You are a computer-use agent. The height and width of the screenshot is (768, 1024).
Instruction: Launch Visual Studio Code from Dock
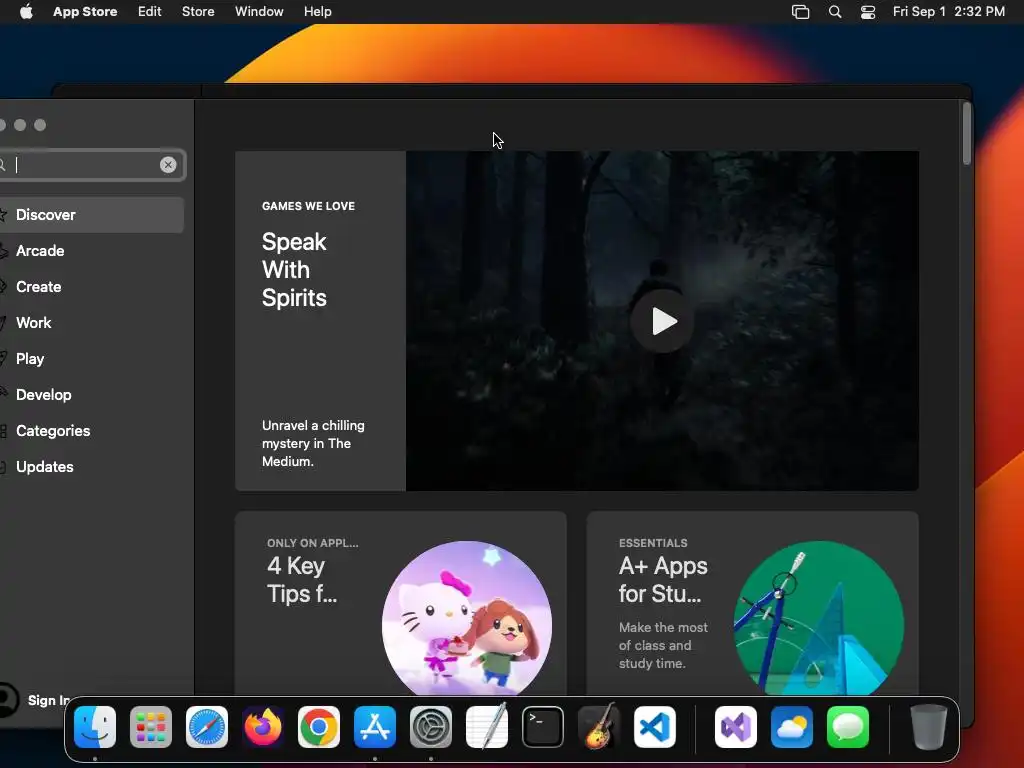point(654,727)
